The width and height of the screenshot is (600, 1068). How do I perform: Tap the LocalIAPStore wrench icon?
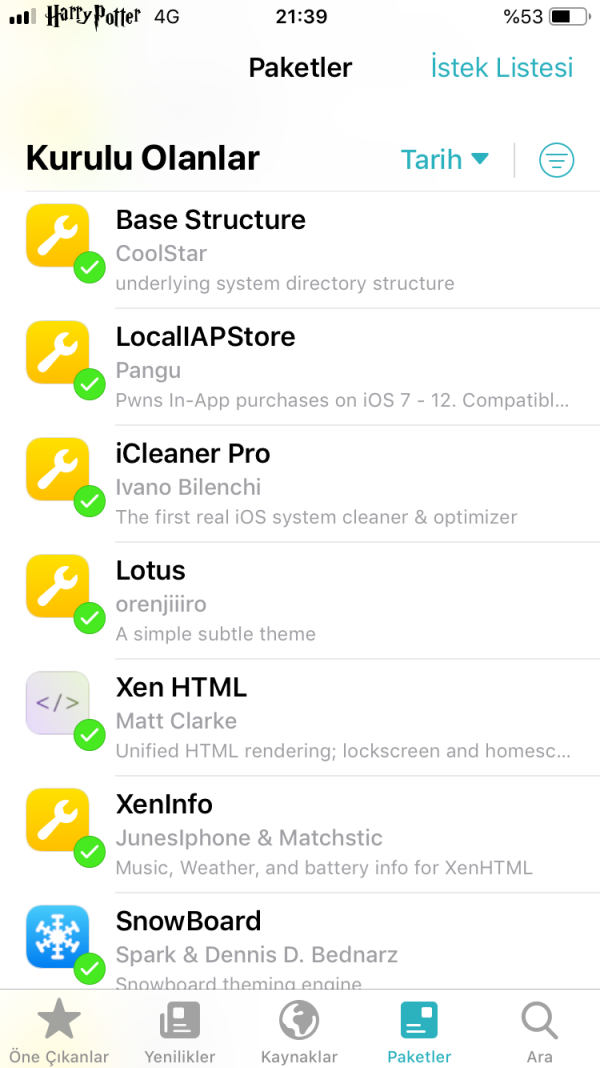pos(57,352)
